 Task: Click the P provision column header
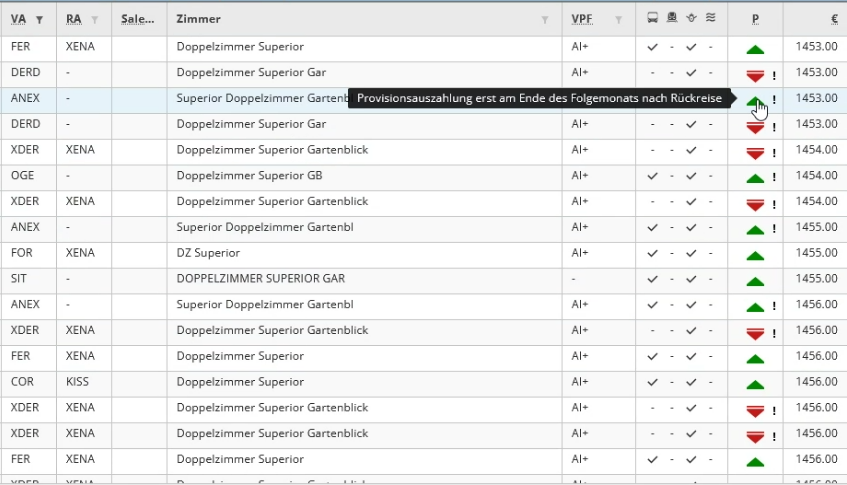pyautogui.click(x=755, y=19)
